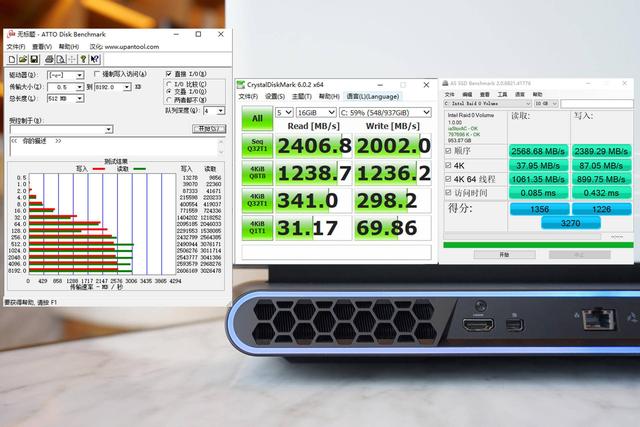Open the Intel Raid 0 Volume drive dropdown
This screenshot has height=427, width=640.
tap(487, 104)
